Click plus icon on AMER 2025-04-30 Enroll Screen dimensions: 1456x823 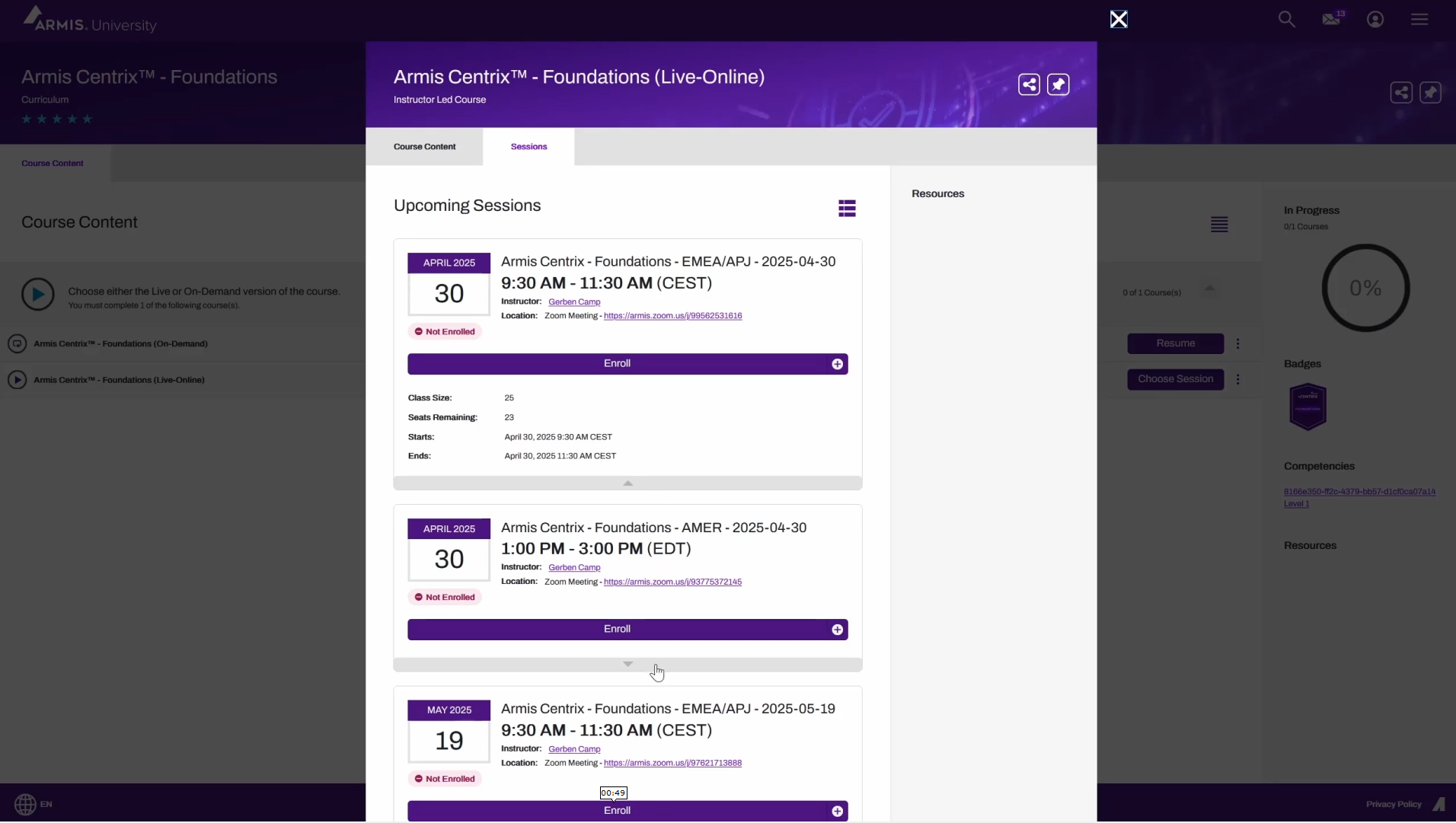(x=837, y=630)
